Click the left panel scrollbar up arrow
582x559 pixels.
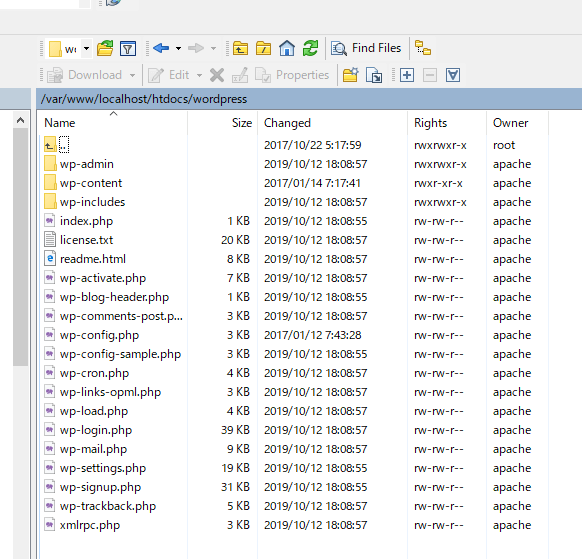[x=21, y=120]
